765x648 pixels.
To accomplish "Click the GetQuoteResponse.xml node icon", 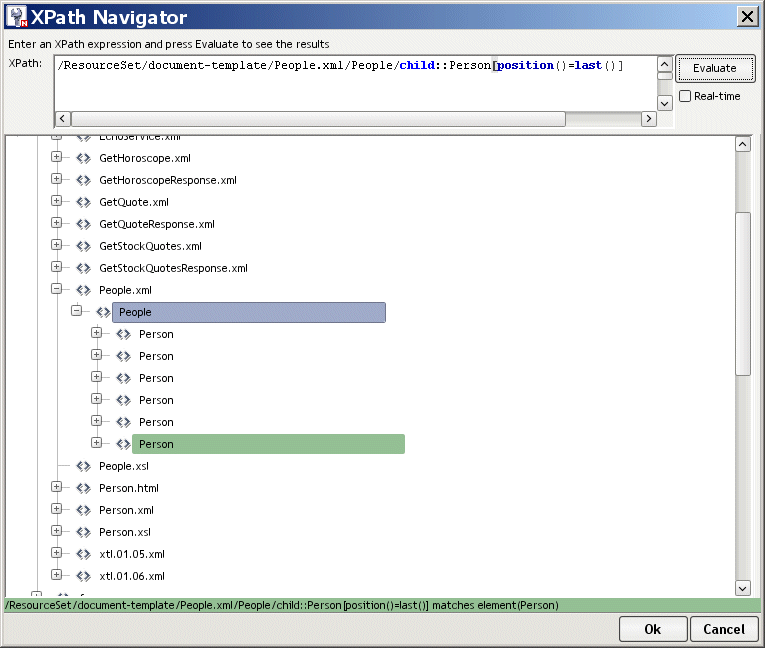I will (x=83, y=224).
